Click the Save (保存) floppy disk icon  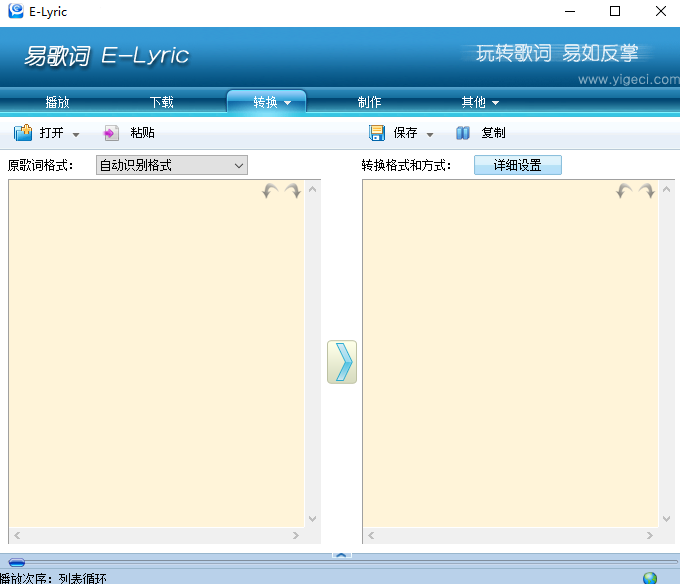376,133
